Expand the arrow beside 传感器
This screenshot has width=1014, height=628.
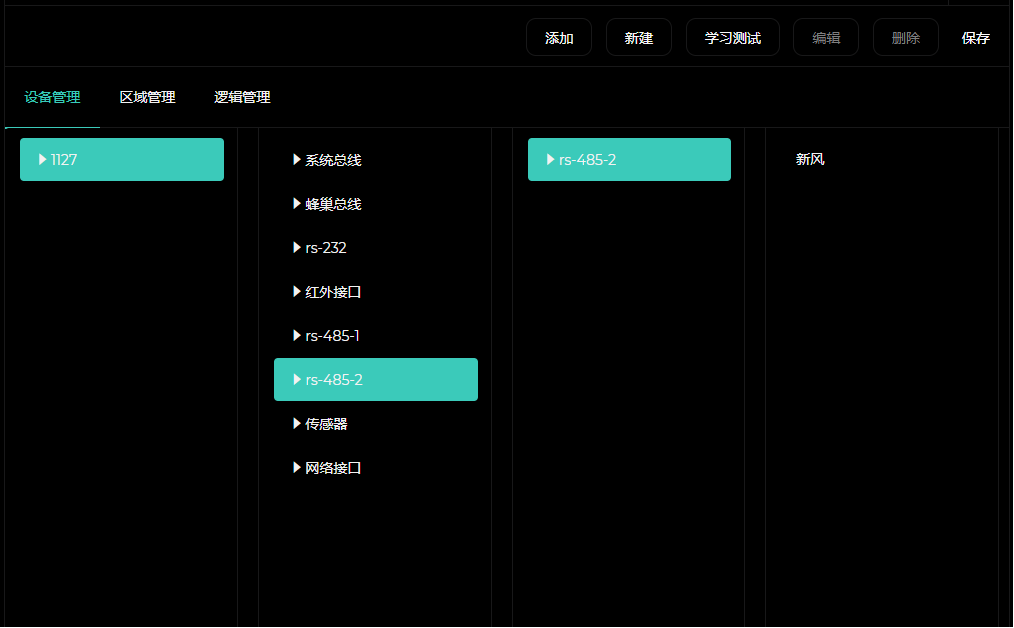(296, 423)
